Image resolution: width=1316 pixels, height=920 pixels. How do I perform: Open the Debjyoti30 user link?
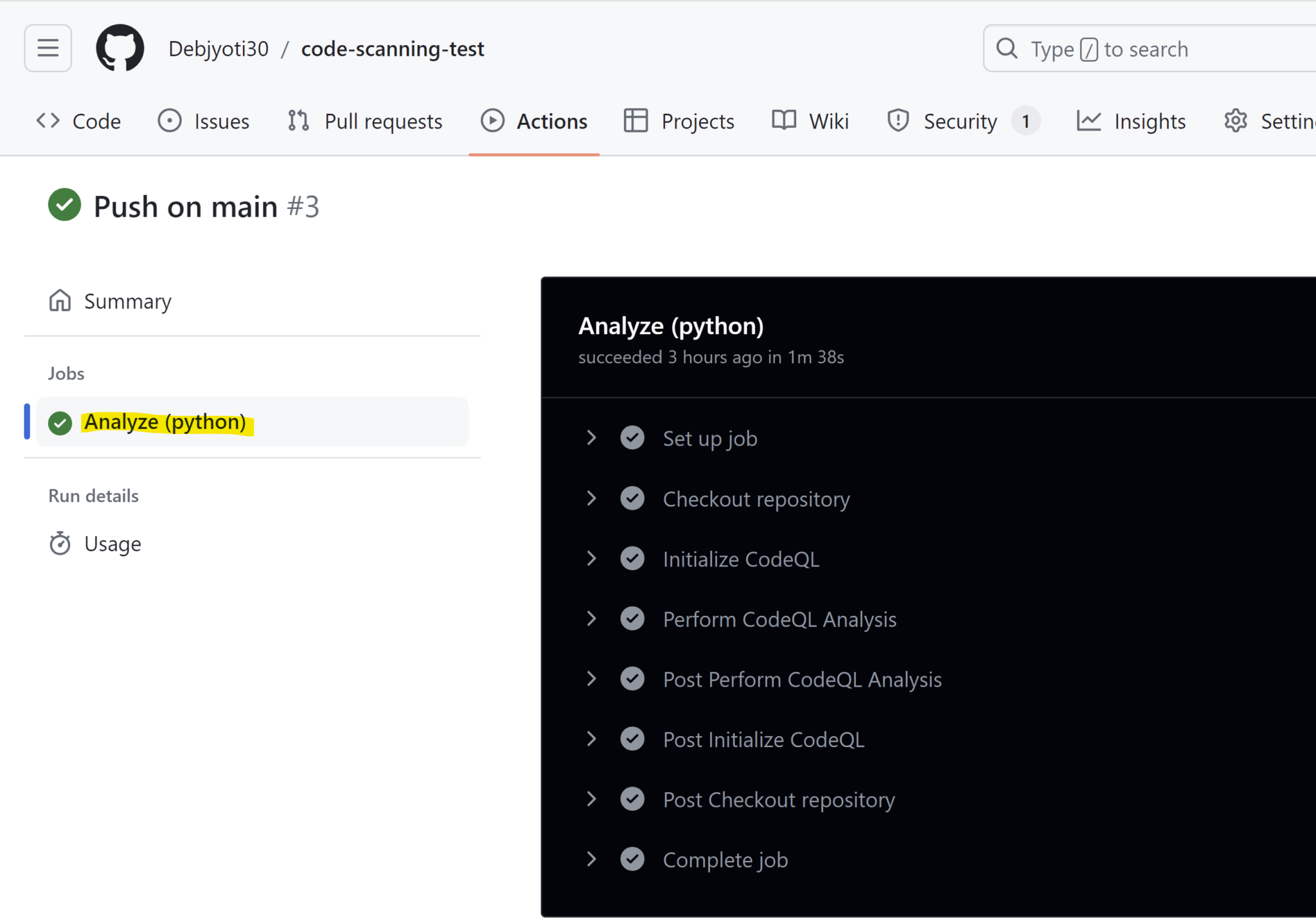tap(218, 49)
